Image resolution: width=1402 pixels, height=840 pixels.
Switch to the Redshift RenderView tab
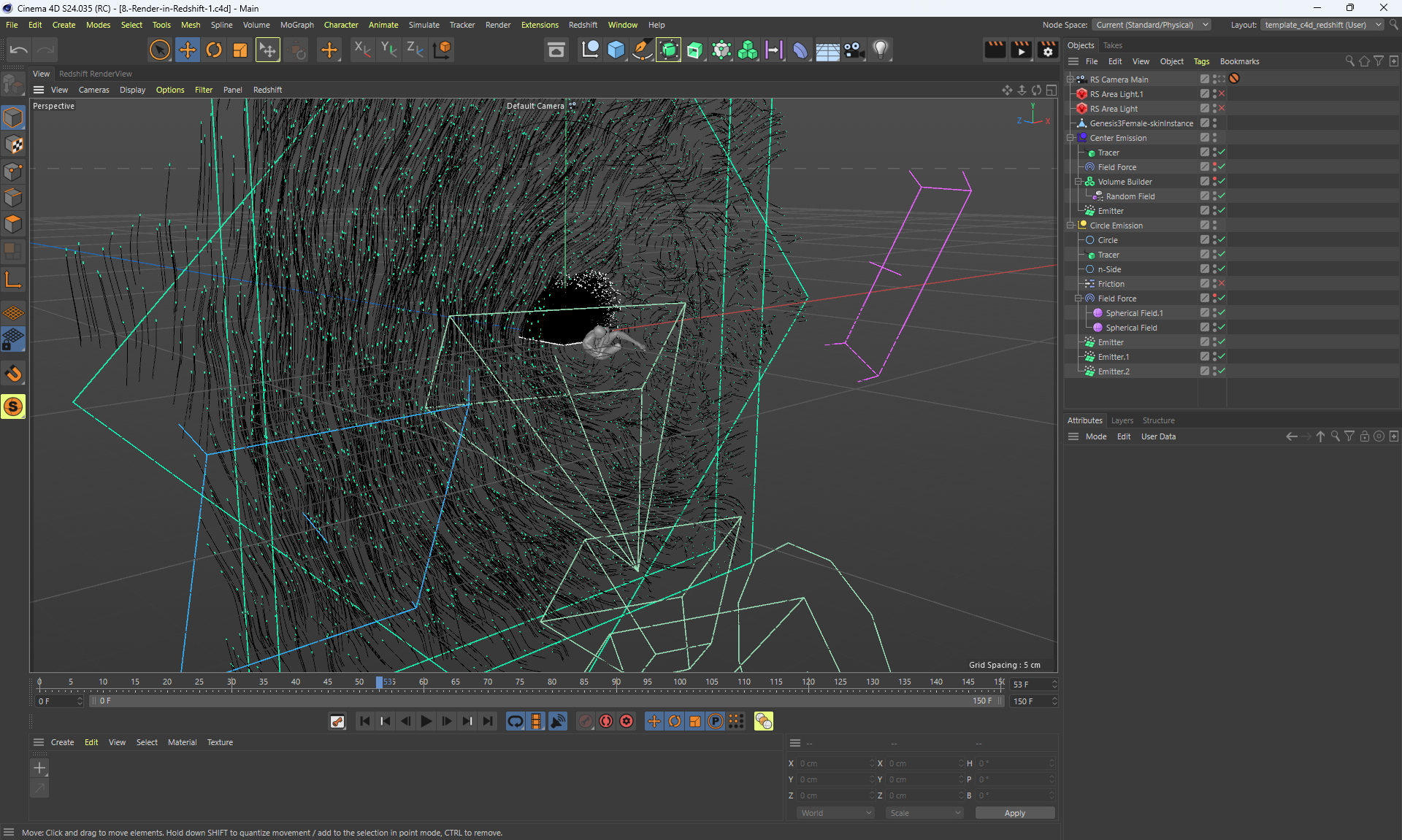pos(96,74)
